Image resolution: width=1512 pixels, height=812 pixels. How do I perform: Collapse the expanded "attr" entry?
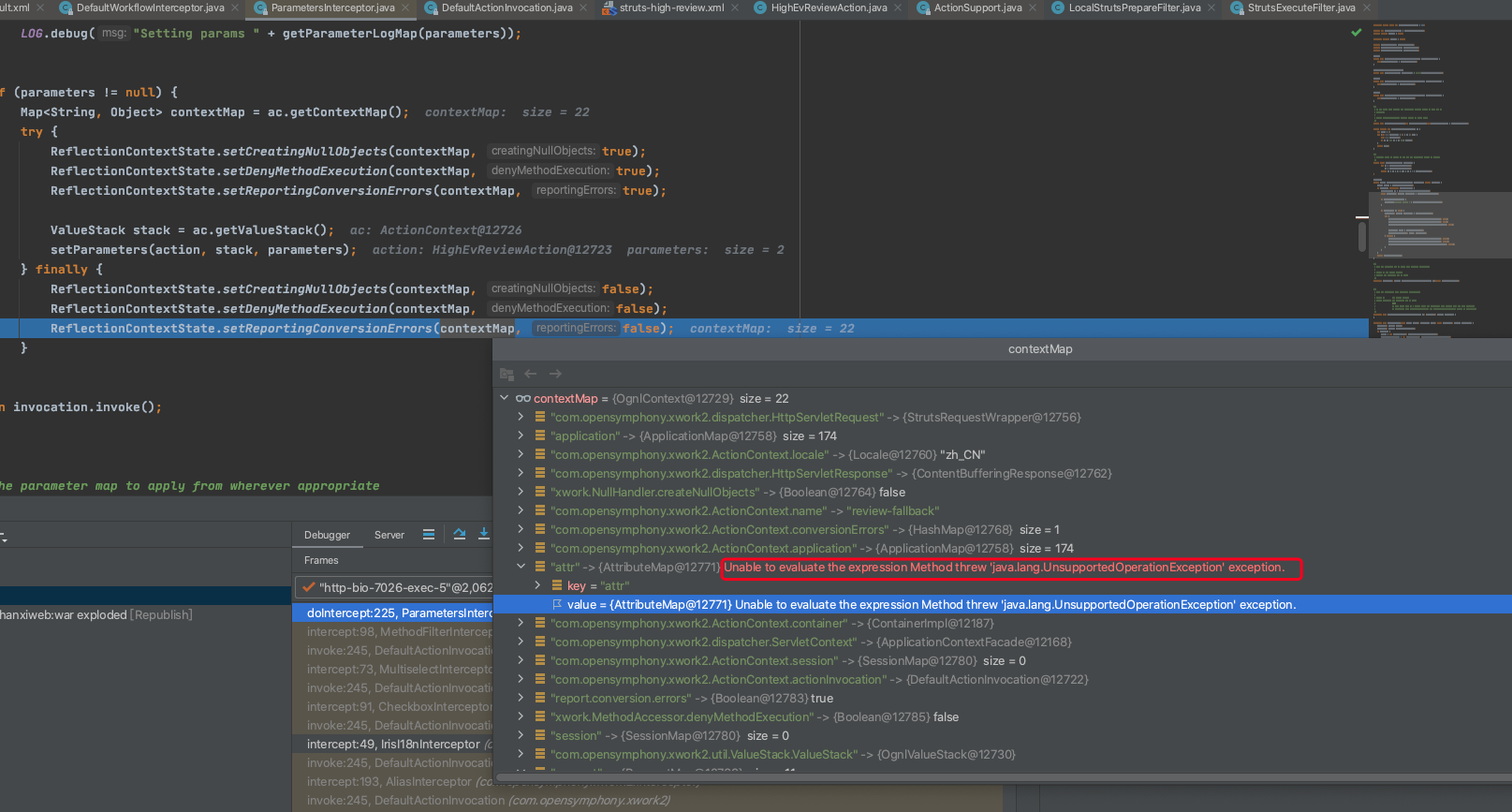coord(521,567)
